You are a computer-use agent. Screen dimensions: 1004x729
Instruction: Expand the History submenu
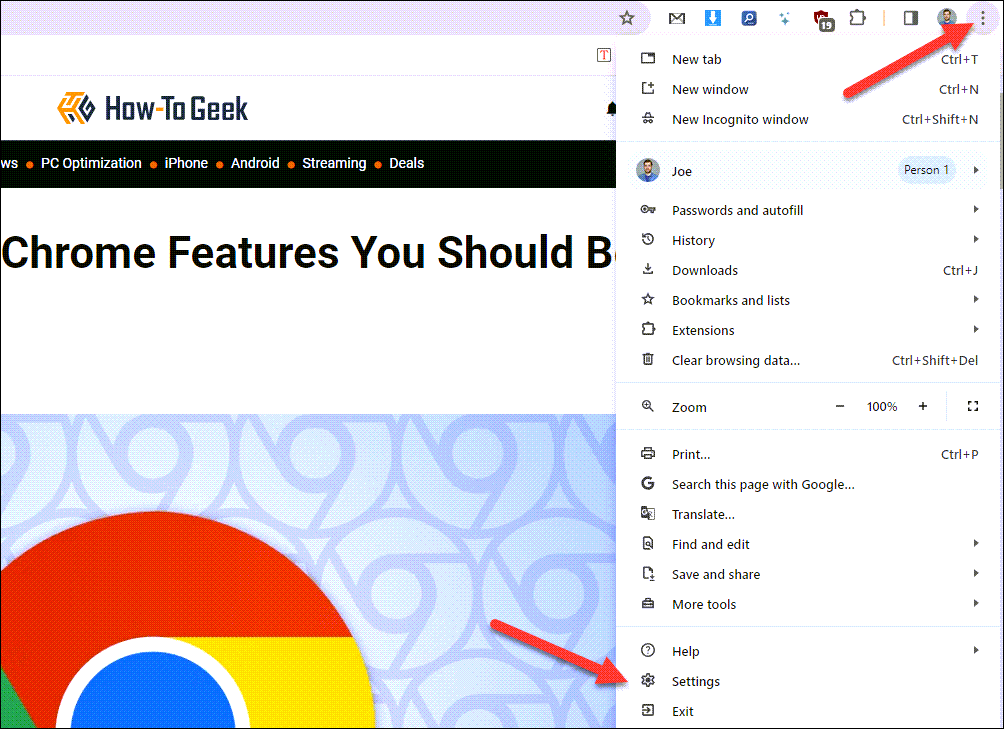(x=693, y=240)
